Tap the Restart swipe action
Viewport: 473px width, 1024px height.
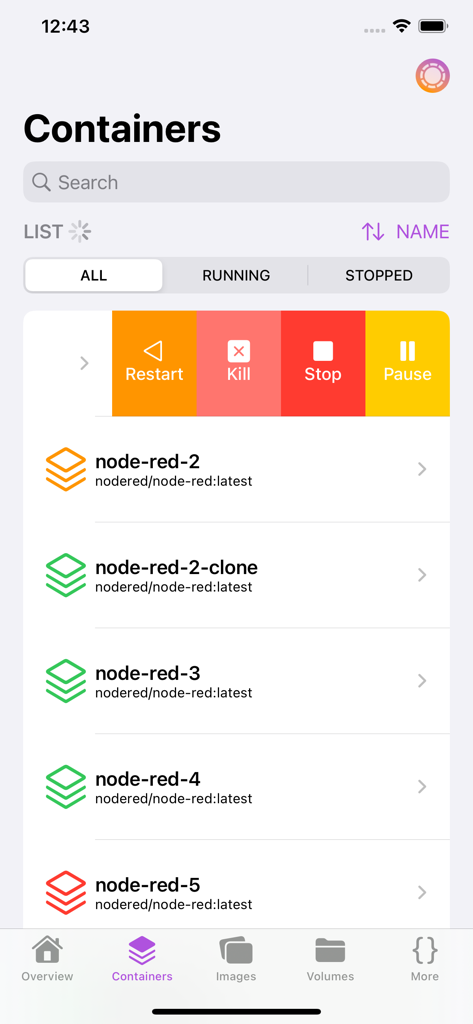pyautogui.click(x=154, y=363)
